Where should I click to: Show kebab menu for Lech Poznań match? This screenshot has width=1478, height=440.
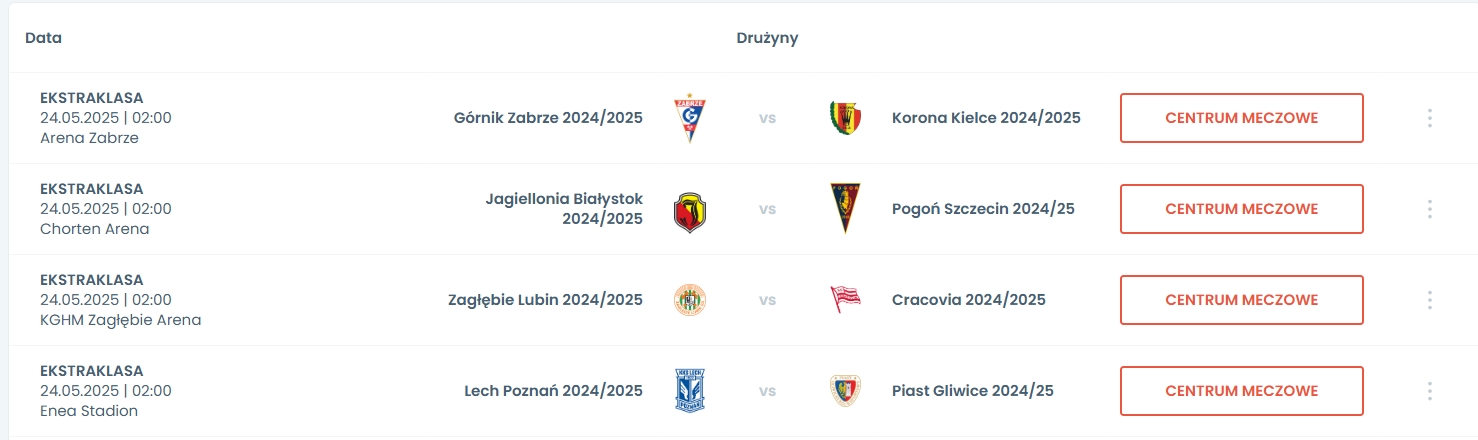[x=1430, y=391]
